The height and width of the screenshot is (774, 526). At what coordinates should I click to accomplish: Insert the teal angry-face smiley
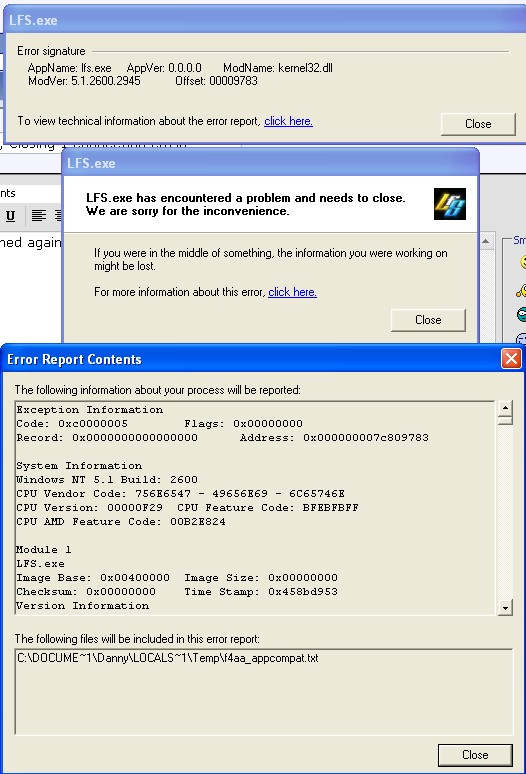click(x=522, y=314)
